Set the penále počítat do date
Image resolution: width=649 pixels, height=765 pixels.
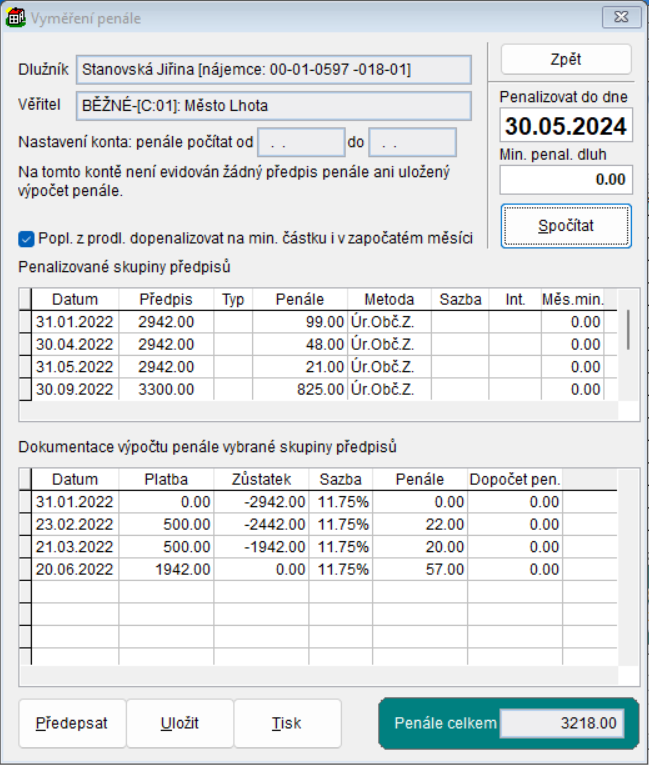coord(412,143)
